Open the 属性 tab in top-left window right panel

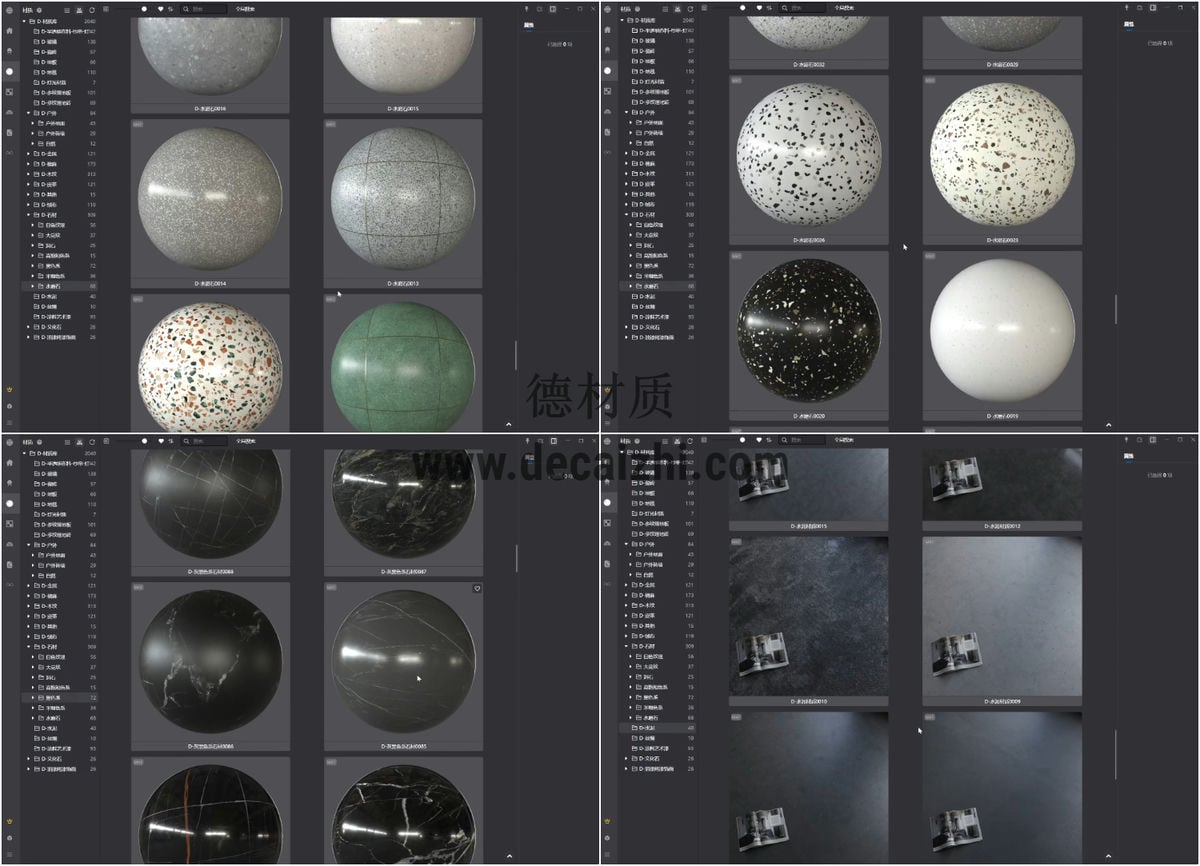coord(529,24)
